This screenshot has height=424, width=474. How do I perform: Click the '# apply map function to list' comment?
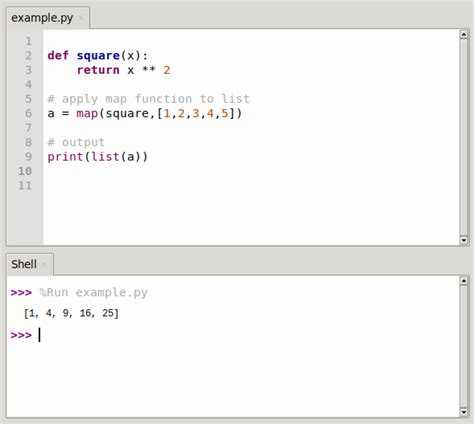point(148,99)
